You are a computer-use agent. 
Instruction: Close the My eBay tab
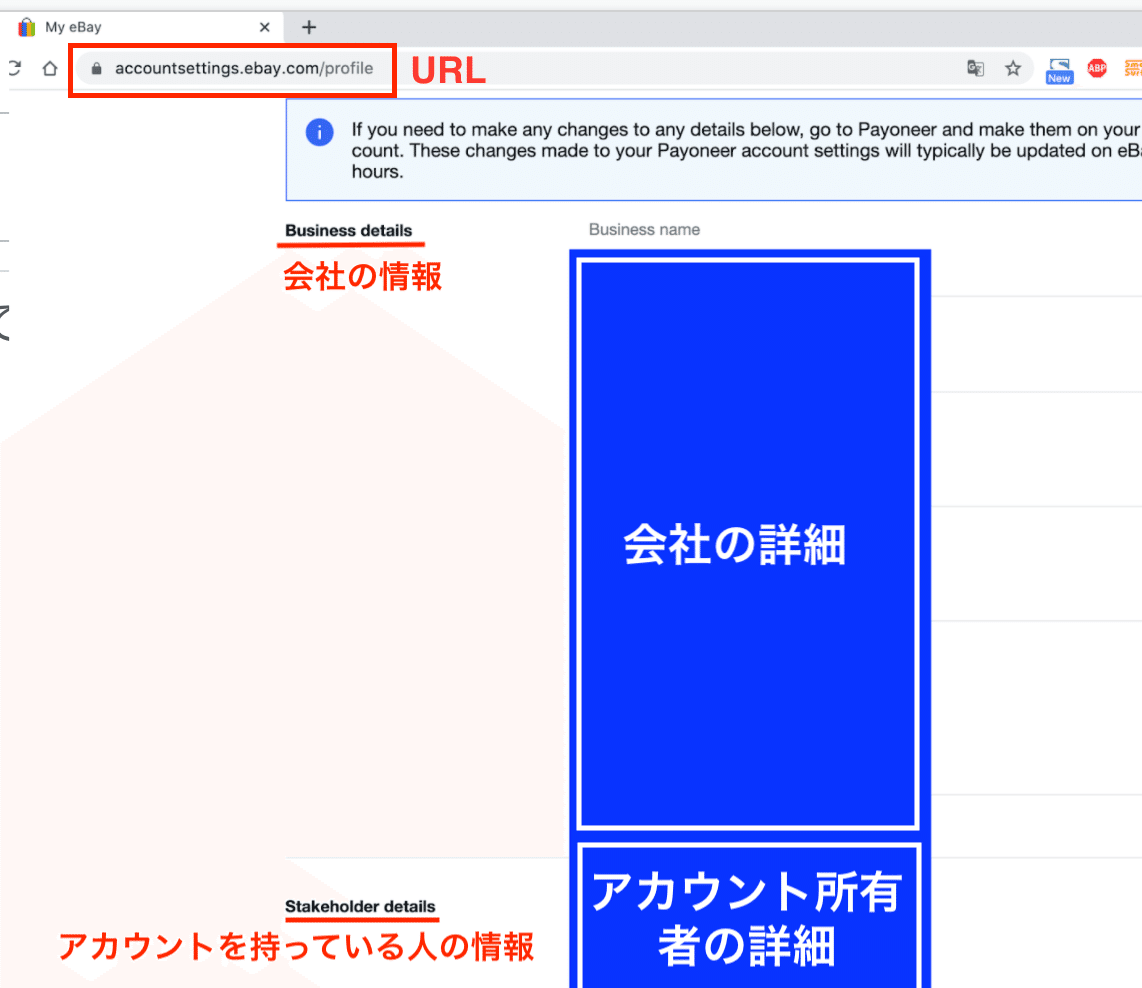click(x=264, y=28)
